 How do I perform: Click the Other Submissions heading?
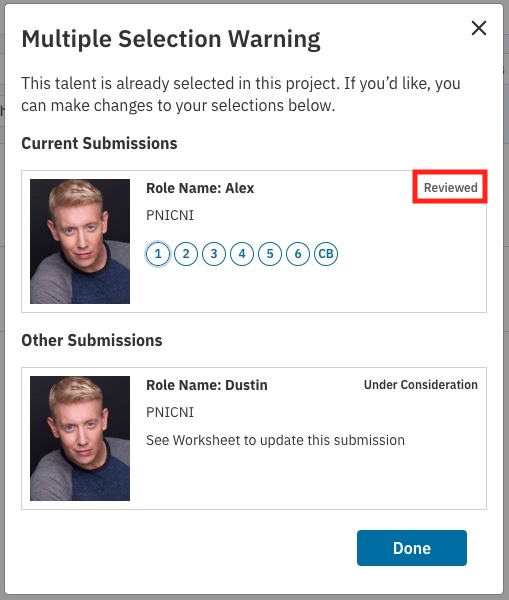click(92, 340)
